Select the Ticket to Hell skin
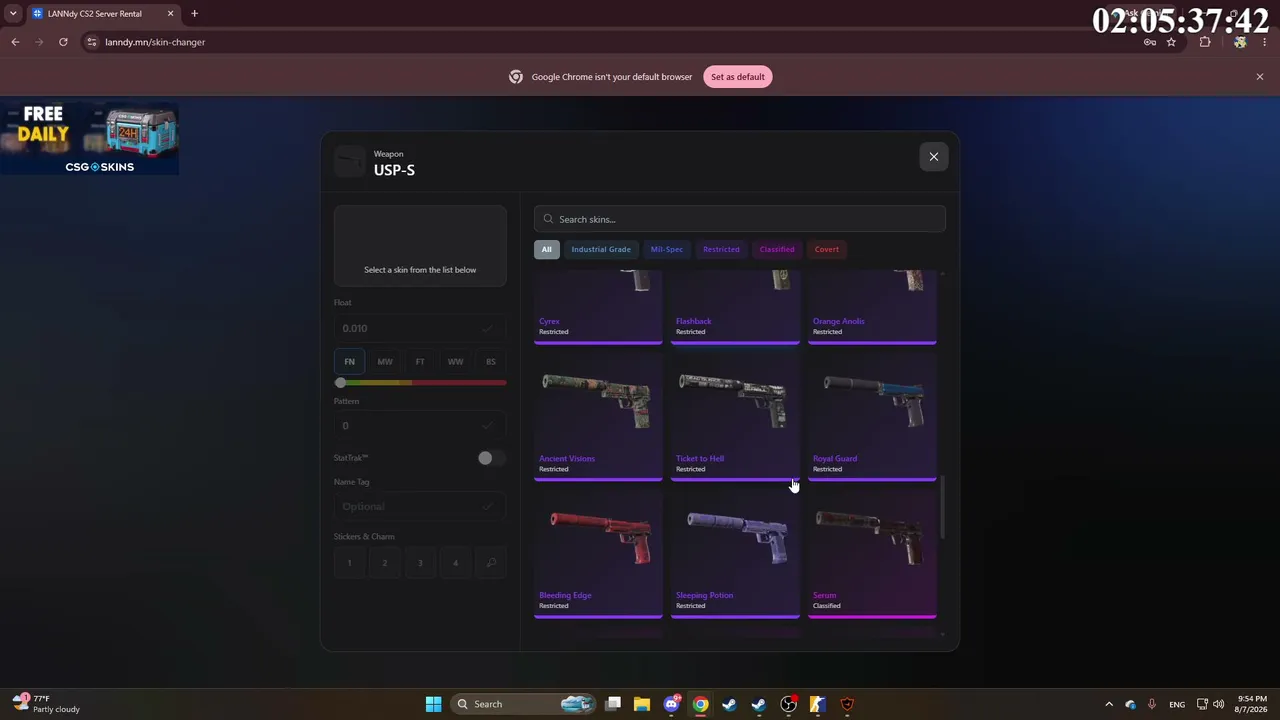1280x720 pixels. [735, 418]
